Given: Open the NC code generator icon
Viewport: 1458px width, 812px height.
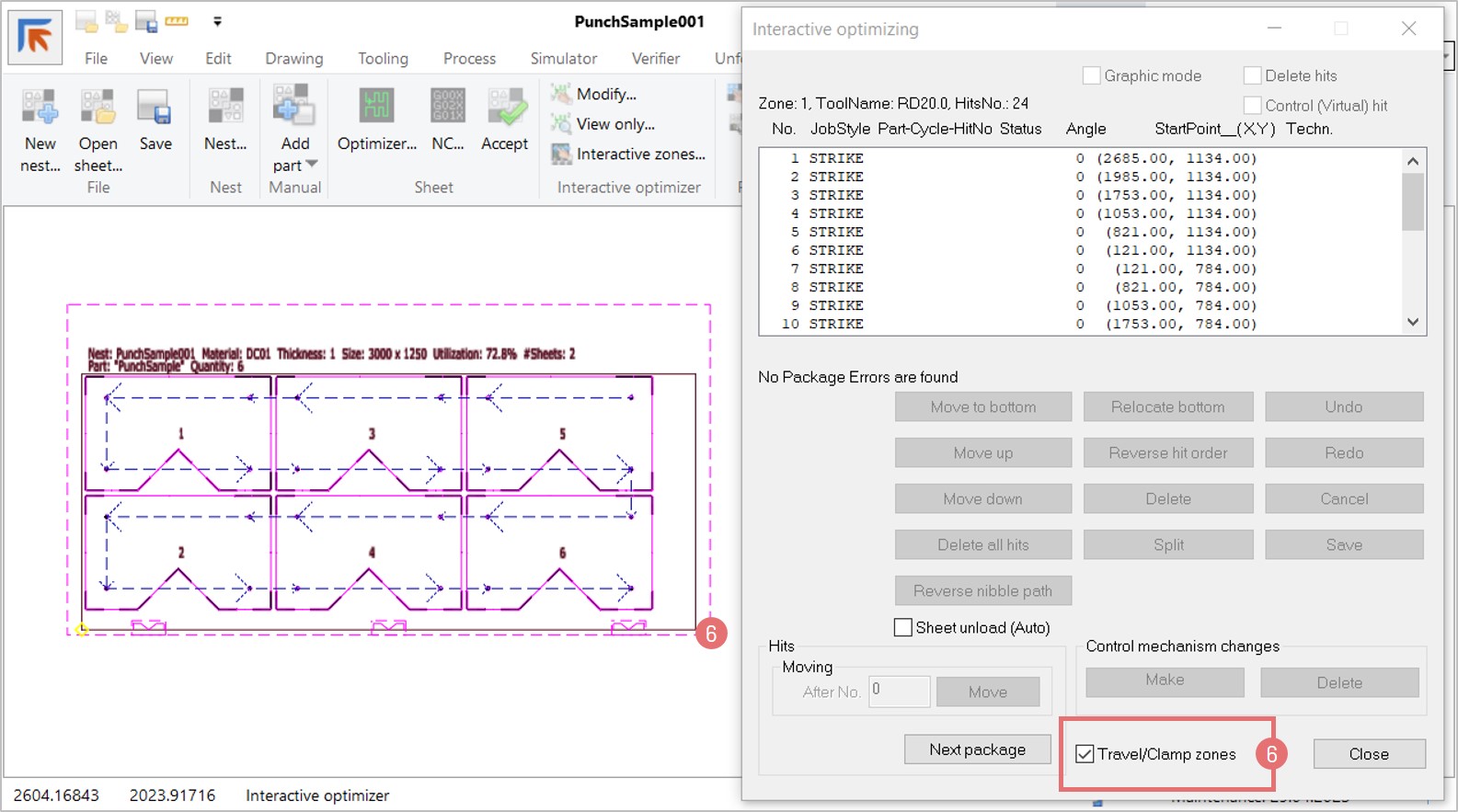Looking at the screenshot, I should tap(448, 109).
